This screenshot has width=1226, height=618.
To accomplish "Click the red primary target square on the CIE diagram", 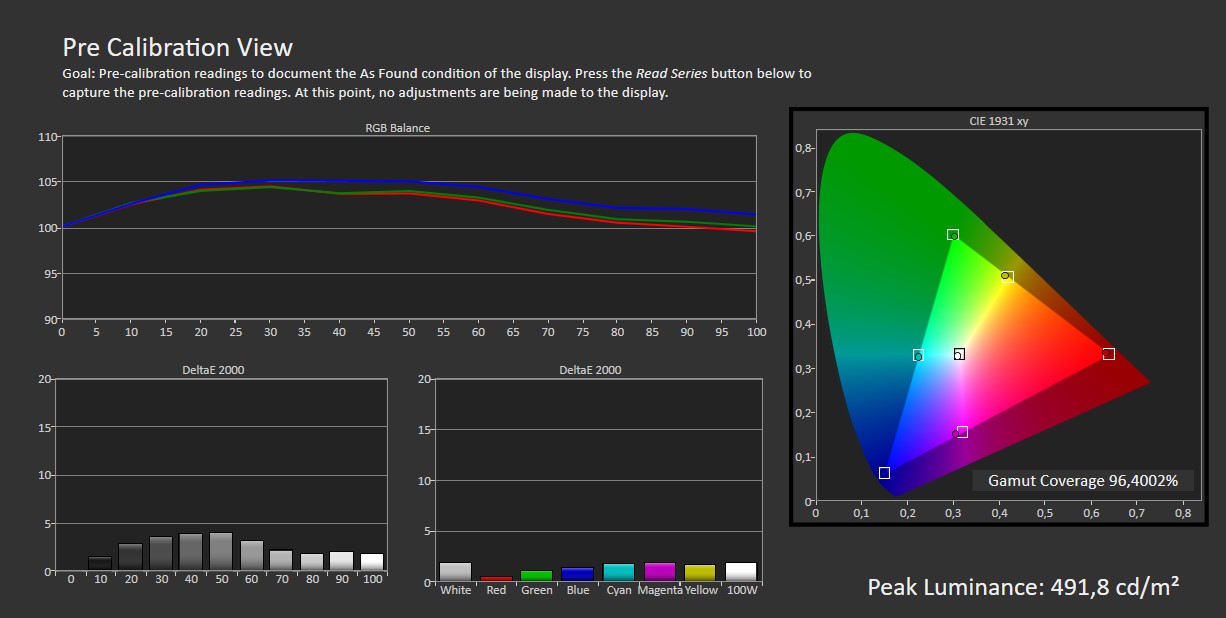I will (1109, 354).
